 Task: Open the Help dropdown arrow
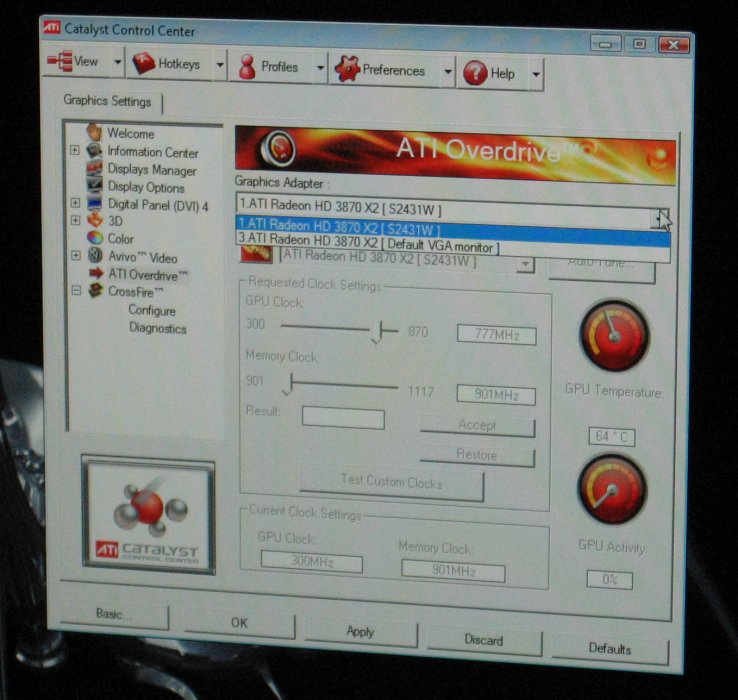pyautogui.click(x=536, y=74)
